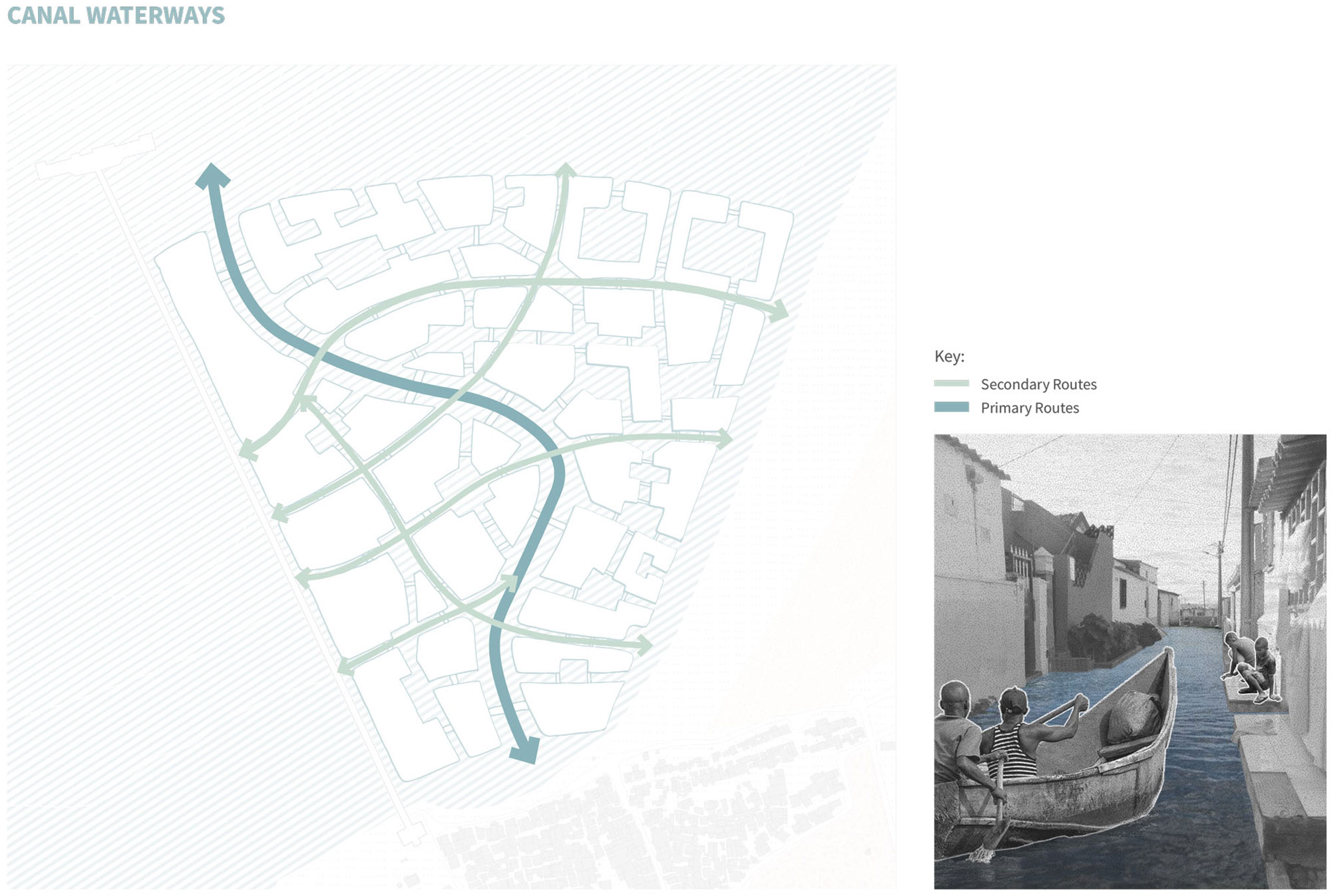Click the middle-right secondary arrowhead pointing east
The image size is (1331, 896).
tap(723, 438)
